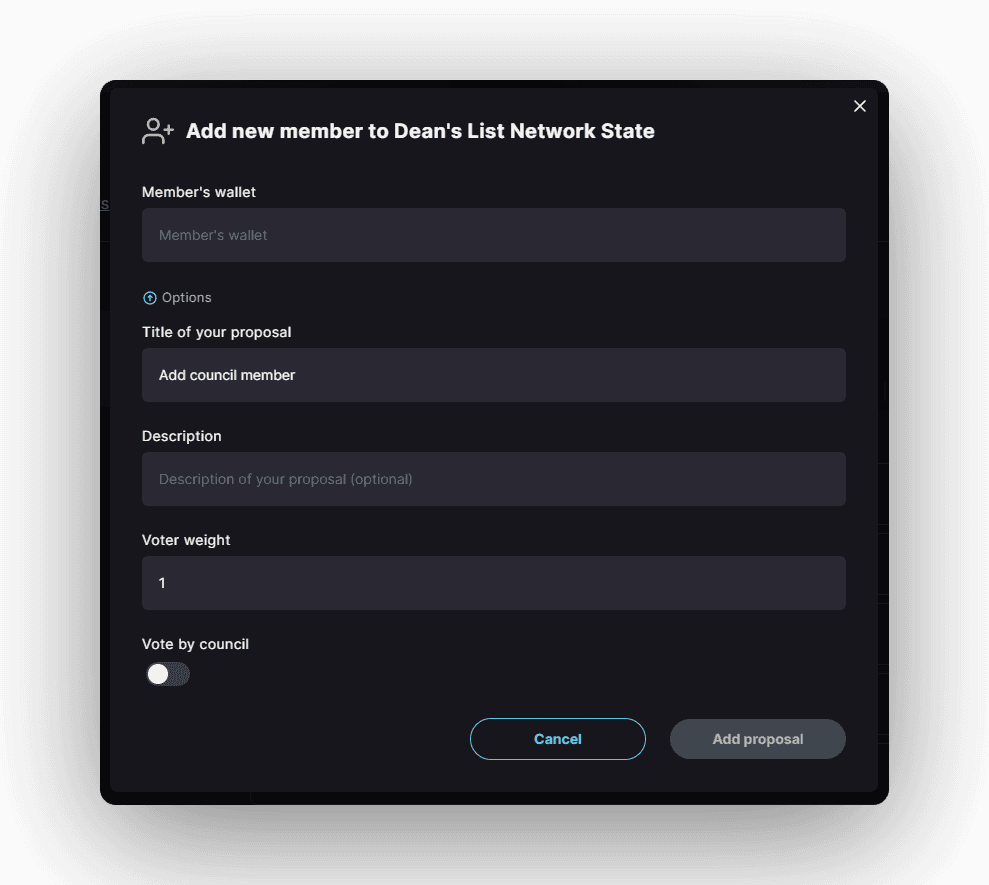Viewport: 989px width, 885px height.
Task: Click the add-user icon in dialog header
Action: (x=158, y=131)
